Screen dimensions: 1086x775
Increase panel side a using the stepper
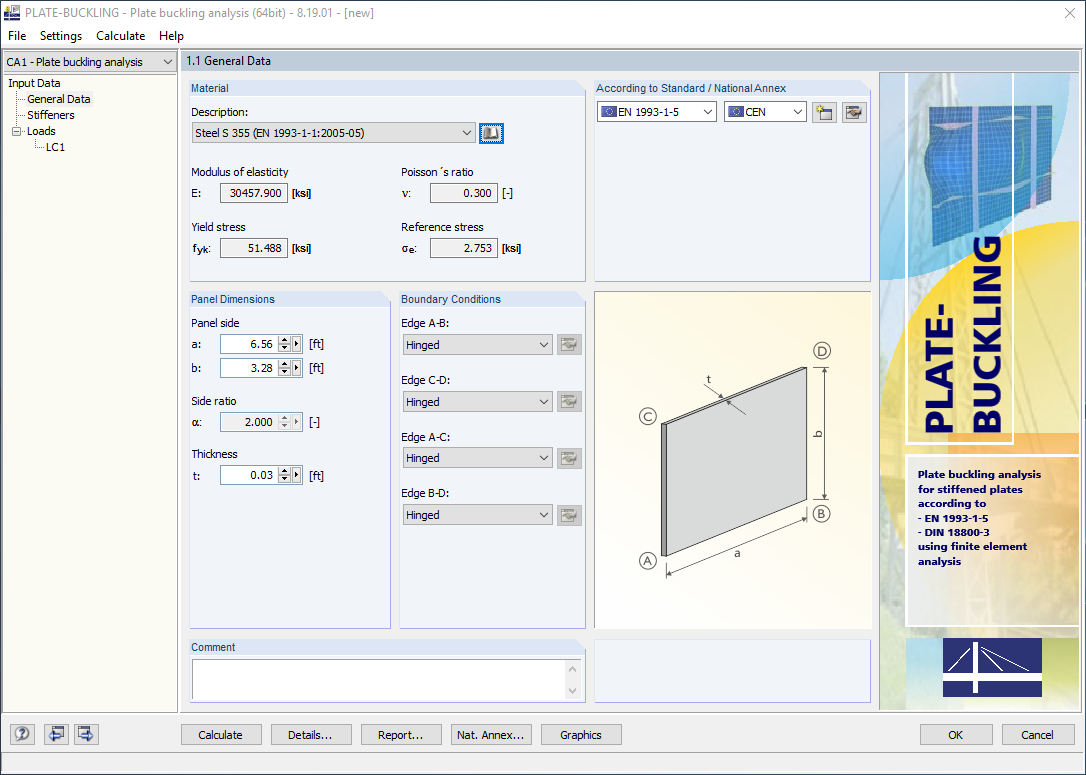pos(283,339)
